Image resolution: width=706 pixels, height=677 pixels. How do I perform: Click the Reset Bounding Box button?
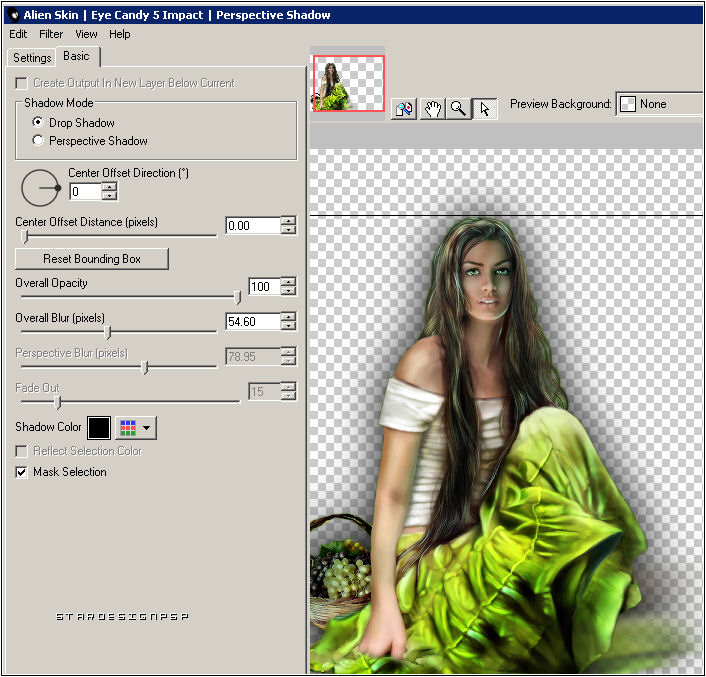pyautogui.click(x=92, y=259)
